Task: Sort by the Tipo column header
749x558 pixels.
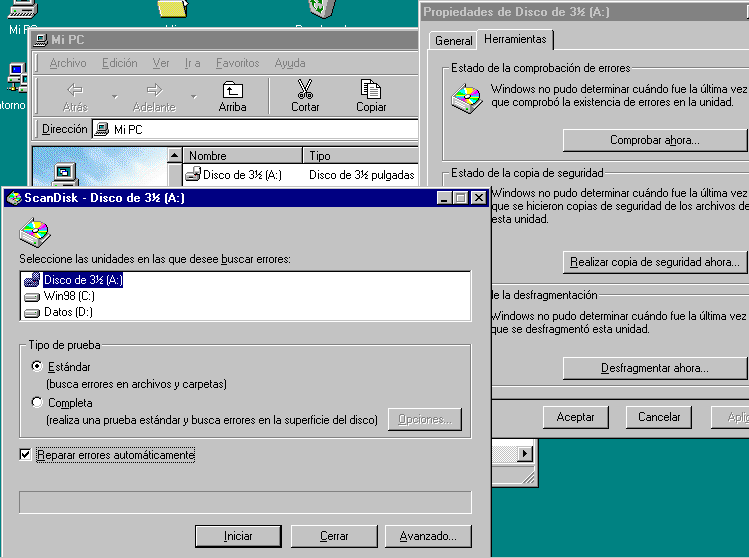Action: click(361, 156)
